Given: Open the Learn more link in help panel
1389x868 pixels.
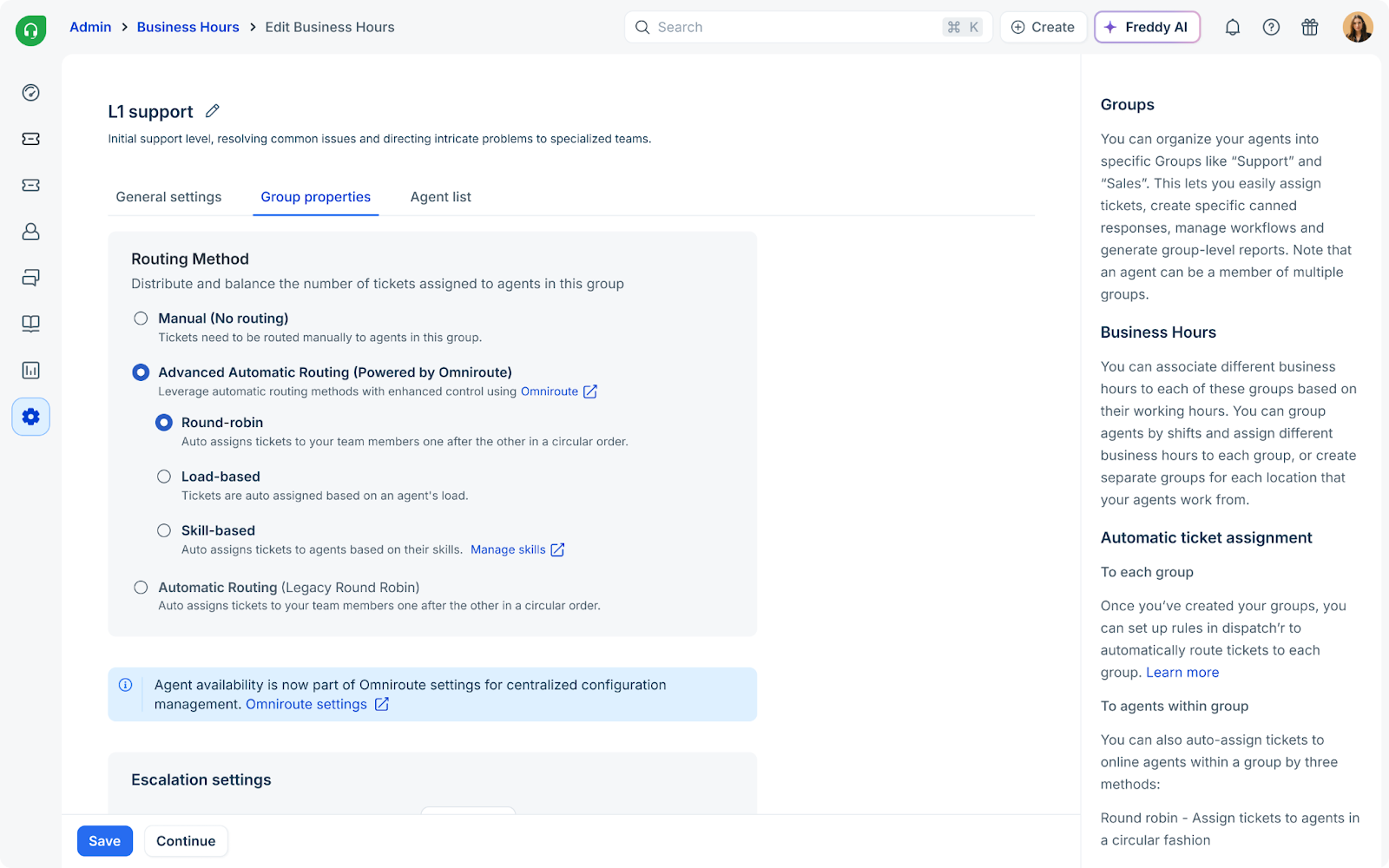Looking at the screenshot, I should point(1182,673).
